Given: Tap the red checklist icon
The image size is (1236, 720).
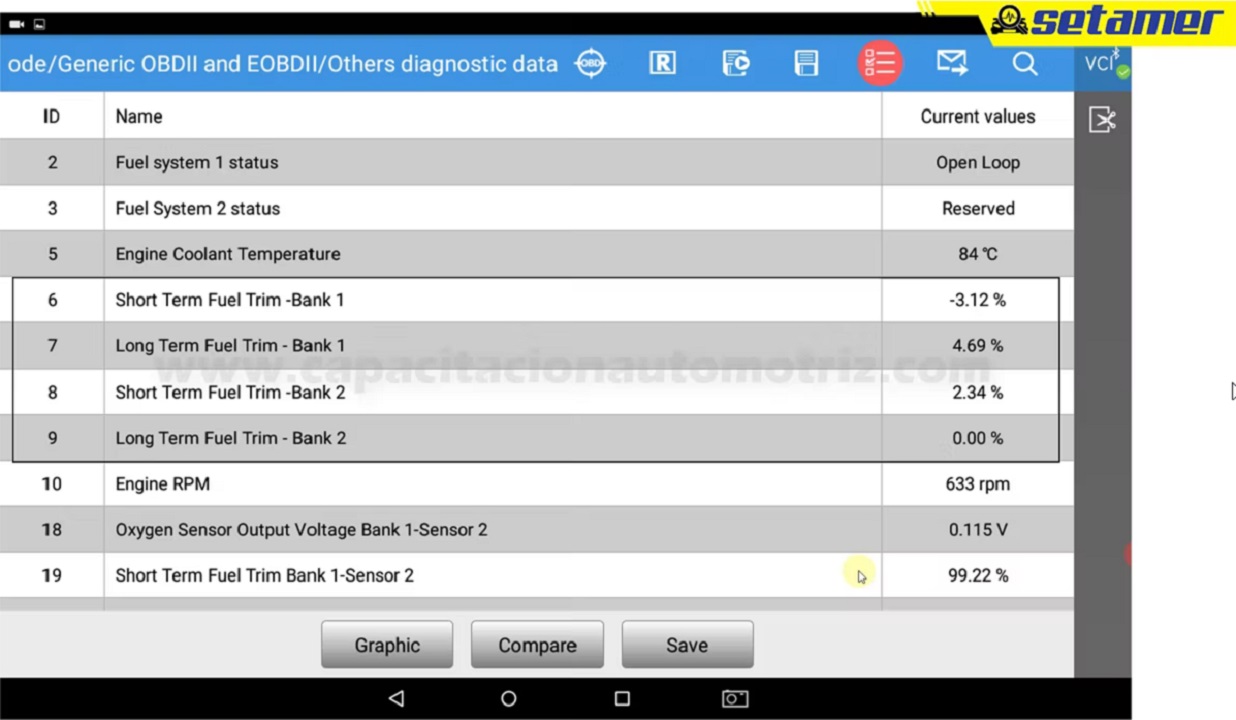Looking at the screenshot, I should [880, 63].
